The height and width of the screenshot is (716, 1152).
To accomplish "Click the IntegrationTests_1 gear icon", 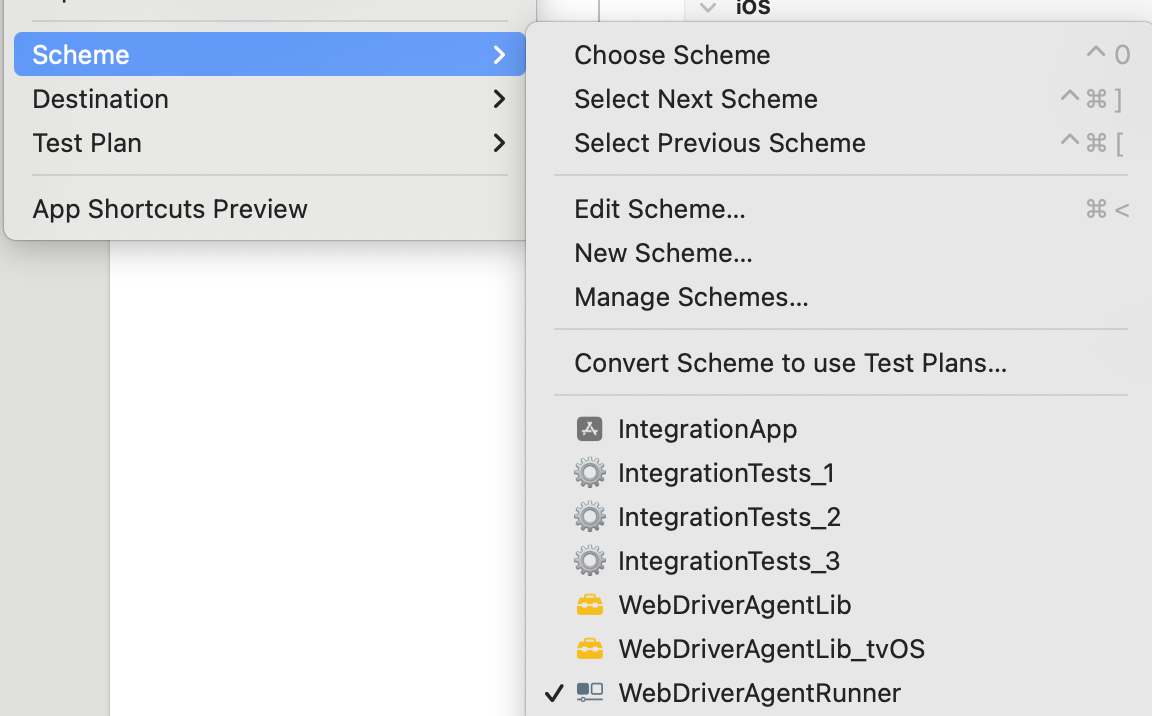I will point(590,473).
